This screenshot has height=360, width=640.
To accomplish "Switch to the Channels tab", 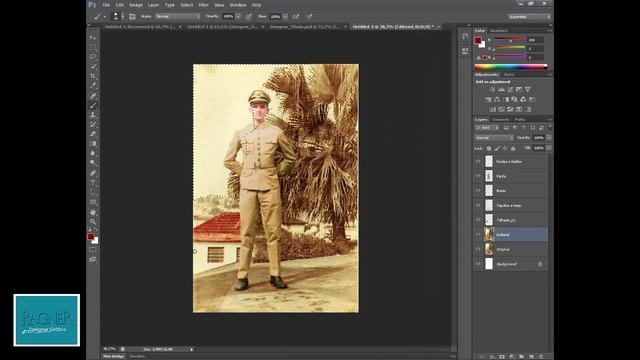I will pyautogui.click(x=501, y=119).
